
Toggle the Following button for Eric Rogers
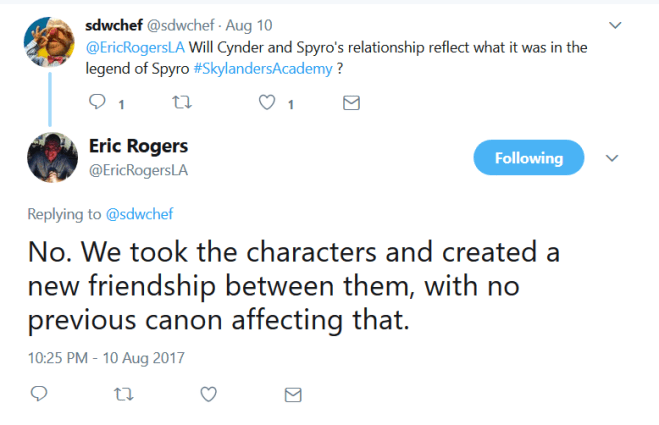click(x=528, y=158)
